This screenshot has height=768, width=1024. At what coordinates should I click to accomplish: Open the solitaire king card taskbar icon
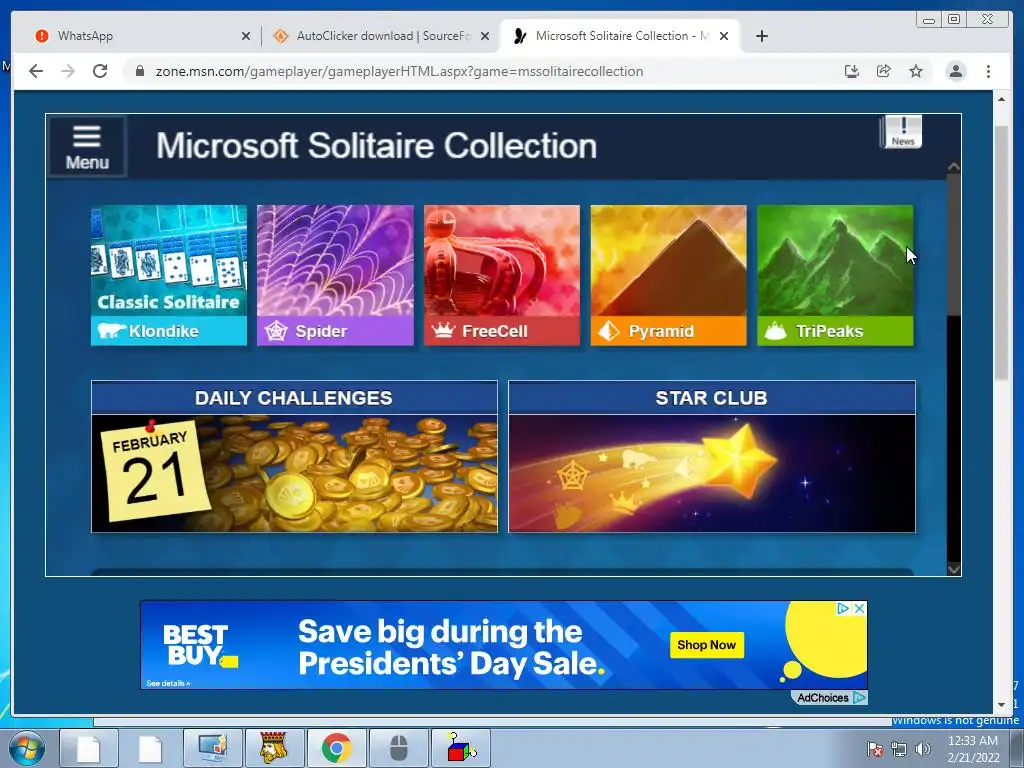(274, 748)
